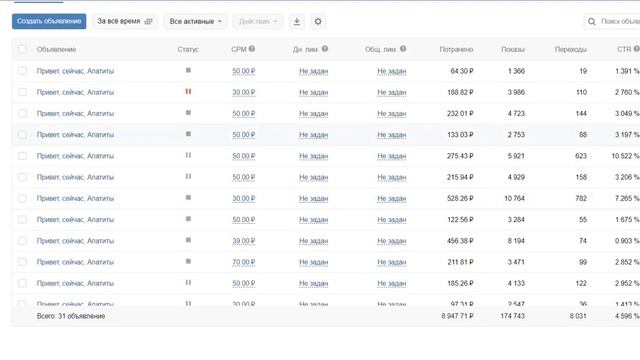
Task: Tick the checkbox for the ad with 275.43 ₽ spent
Action: coord(22,156)
